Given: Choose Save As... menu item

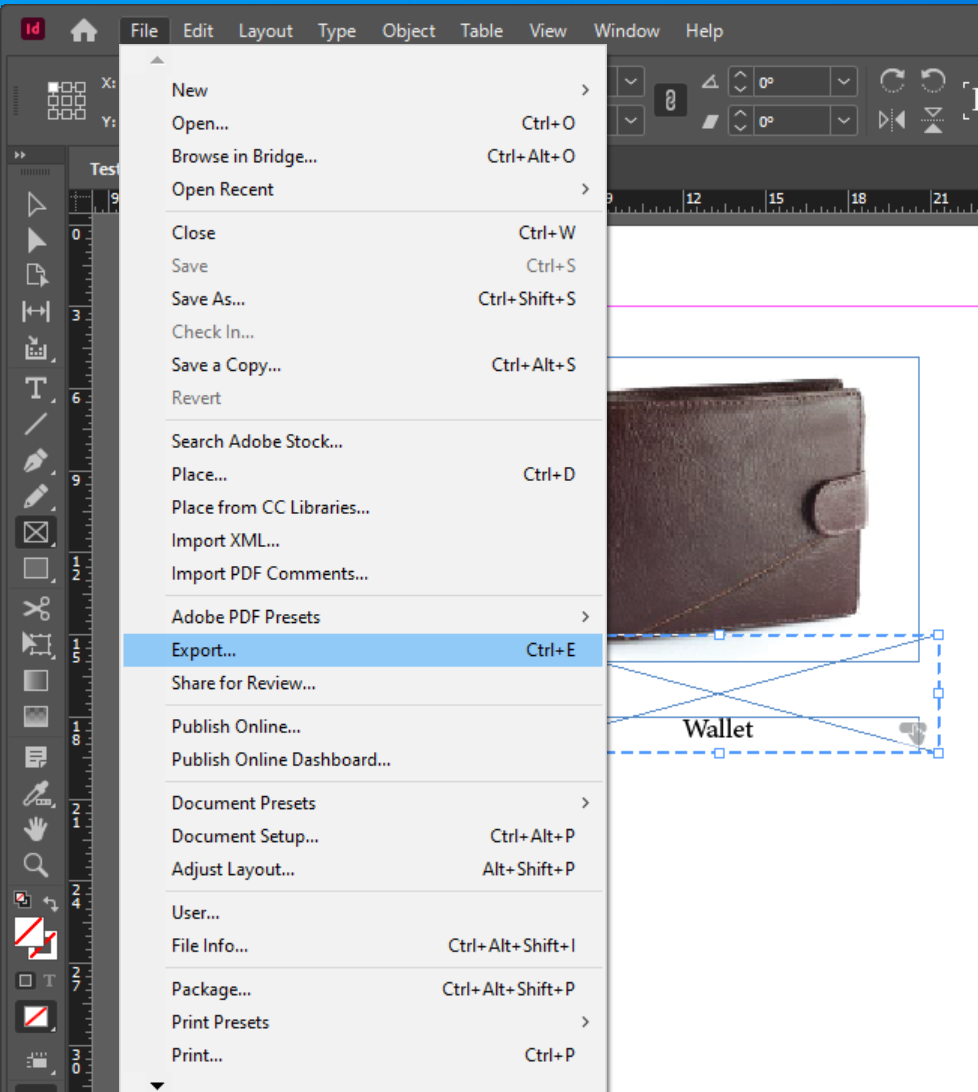Looking at the screenshot, I should point(363,299).
